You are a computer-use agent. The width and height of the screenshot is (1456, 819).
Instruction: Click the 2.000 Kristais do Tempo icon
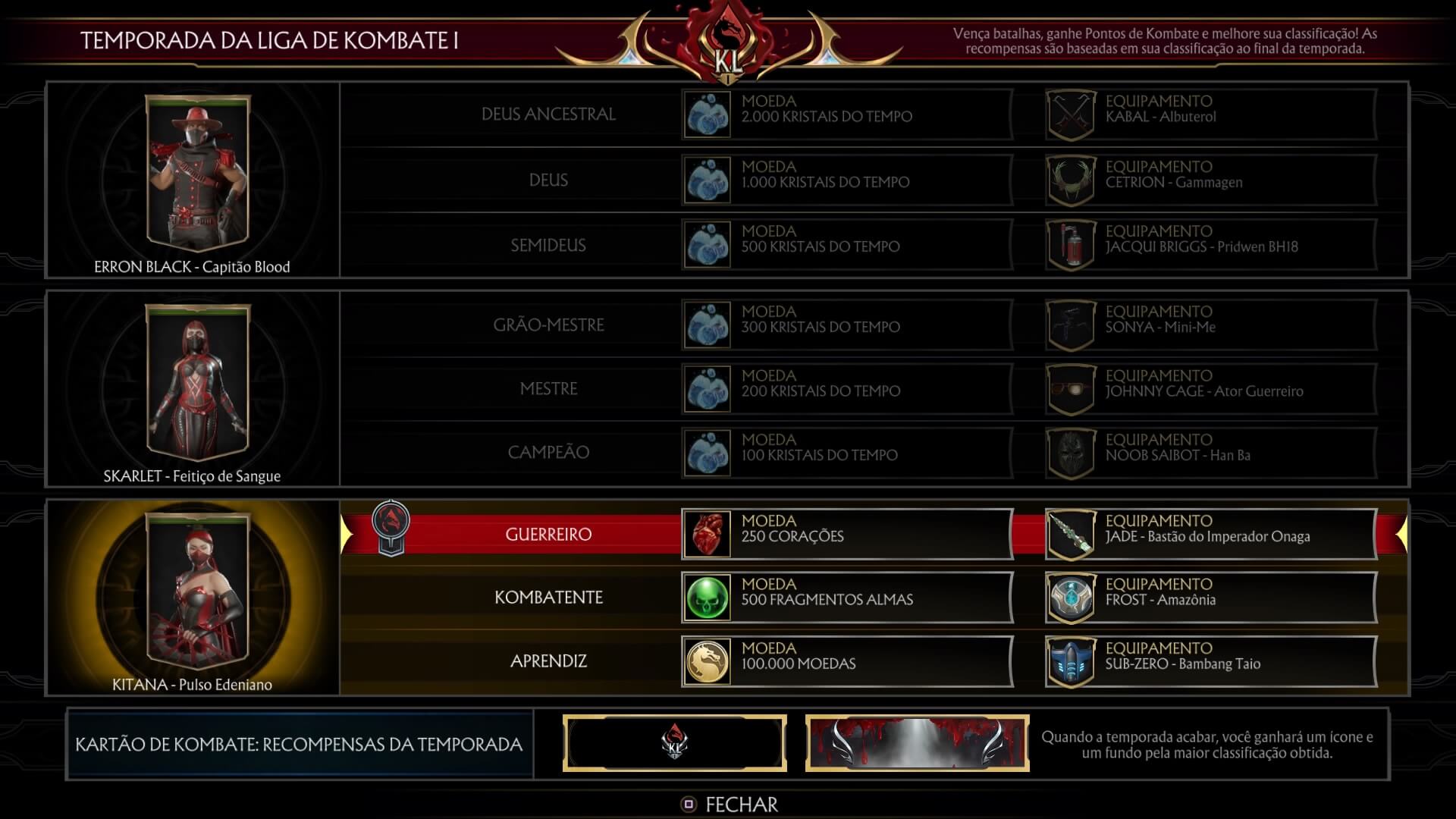tap(707, 115)
